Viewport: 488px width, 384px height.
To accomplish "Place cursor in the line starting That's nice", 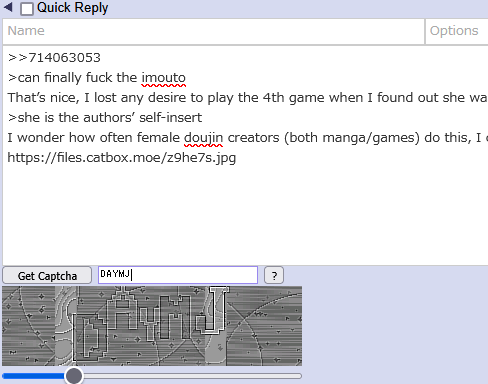I will point(248,98).
